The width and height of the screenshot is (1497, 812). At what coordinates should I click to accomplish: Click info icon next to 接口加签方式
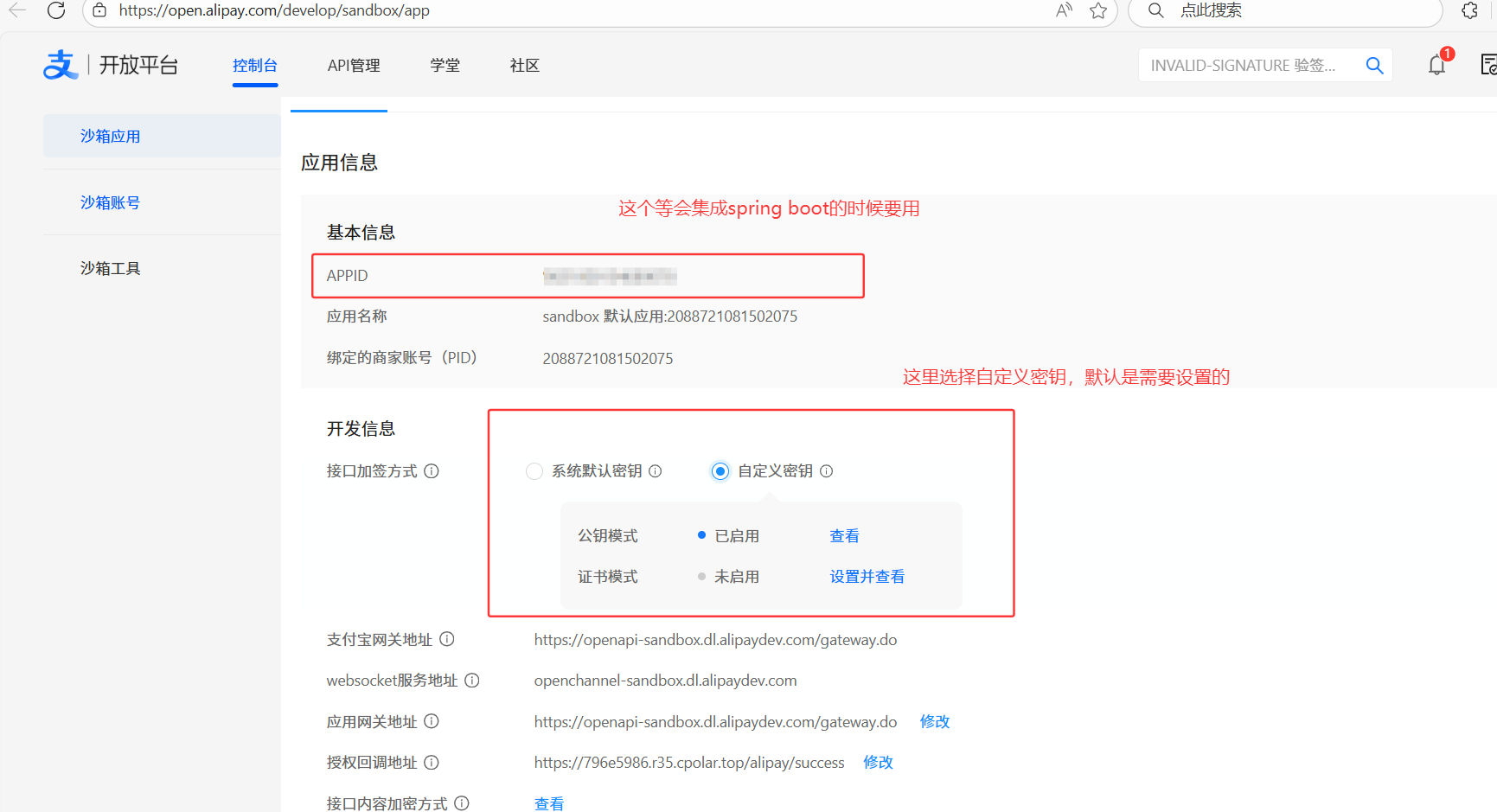click(x=432, y=471)
